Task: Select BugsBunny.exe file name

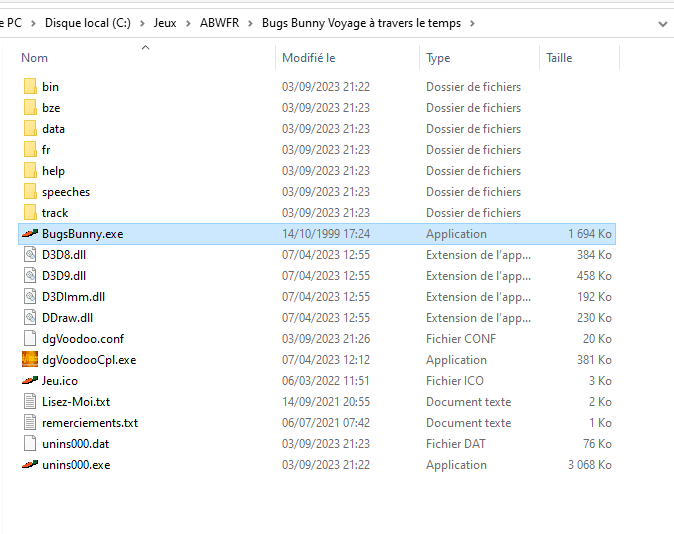Action: coord(83,234)
